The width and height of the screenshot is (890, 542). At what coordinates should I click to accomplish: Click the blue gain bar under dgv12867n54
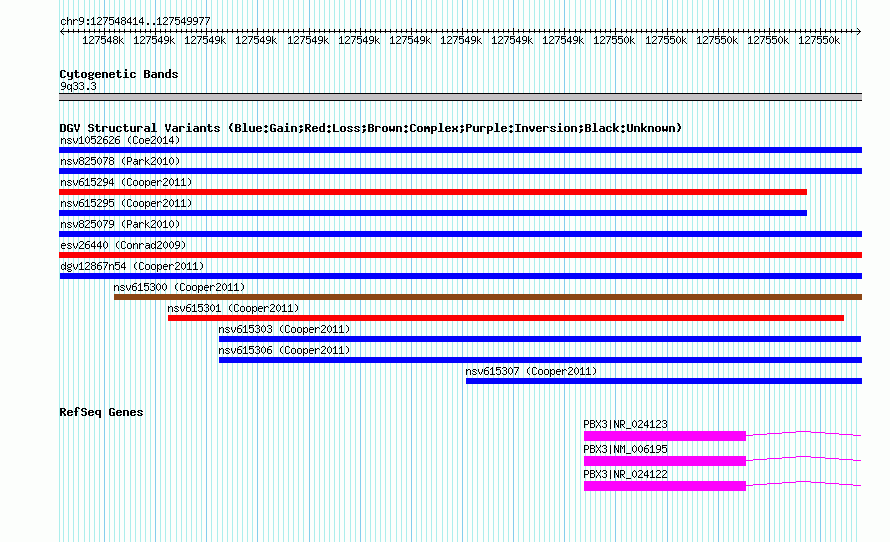click(461, 276)
